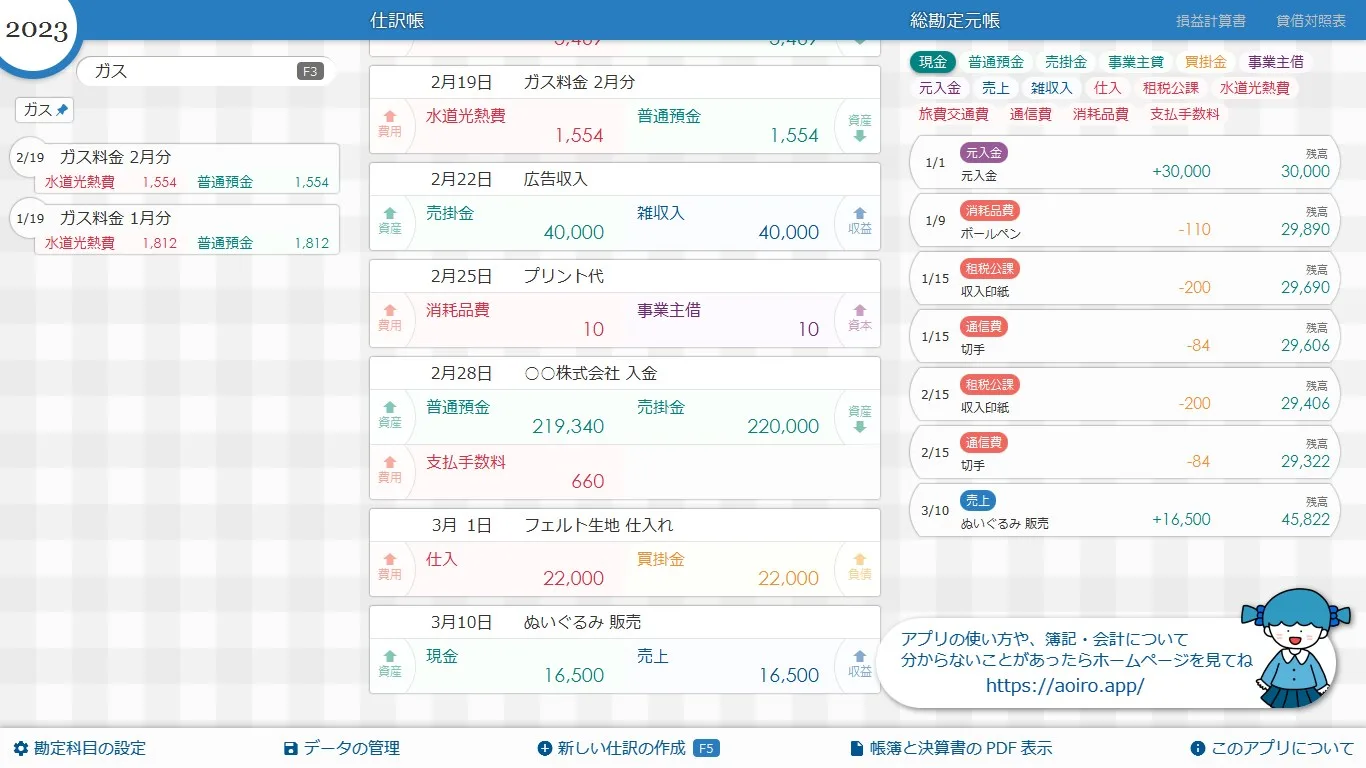The image size is (1366, 768).
Task: Click the 費用 arrow icon beside 支払手数料
Action: [390, 462]
